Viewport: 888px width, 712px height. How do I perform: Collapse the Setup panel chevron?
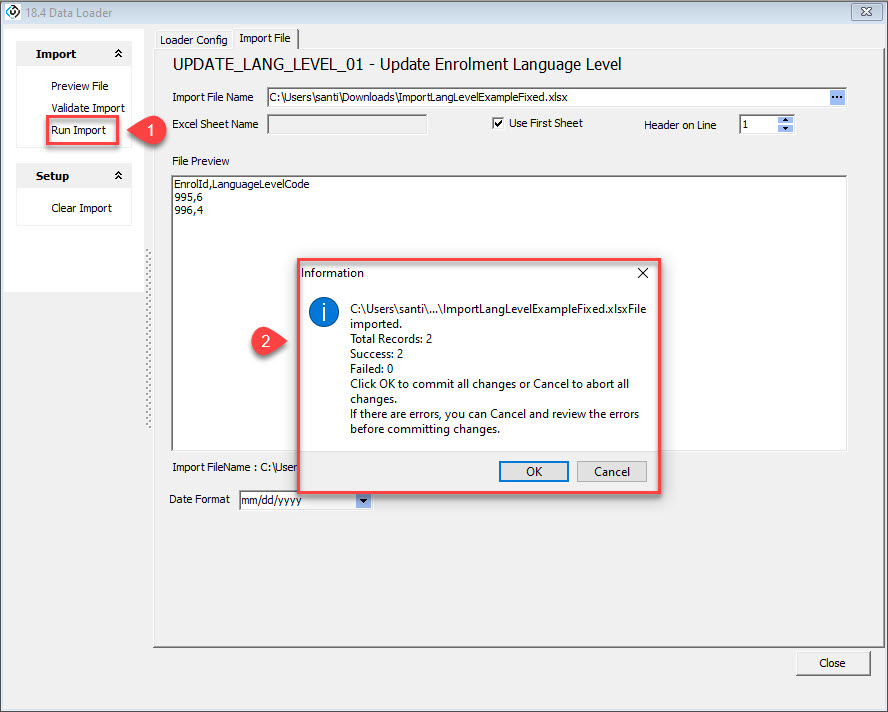tap(118, 176)
